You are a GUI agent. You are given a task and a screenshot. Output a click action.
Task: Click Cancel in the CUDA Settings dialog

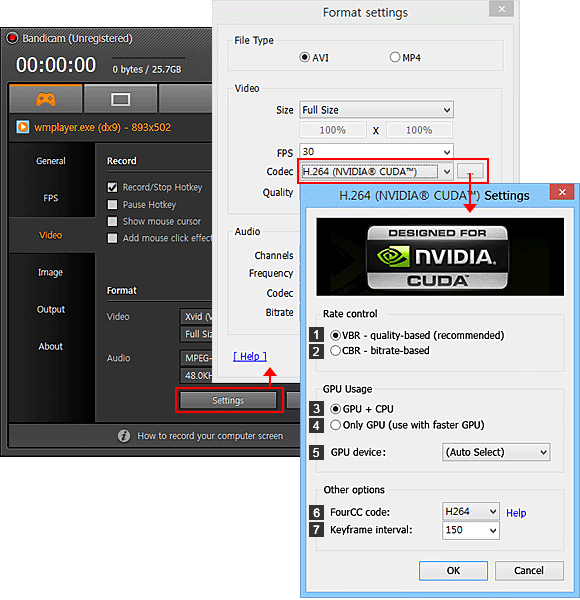[529, 571]
